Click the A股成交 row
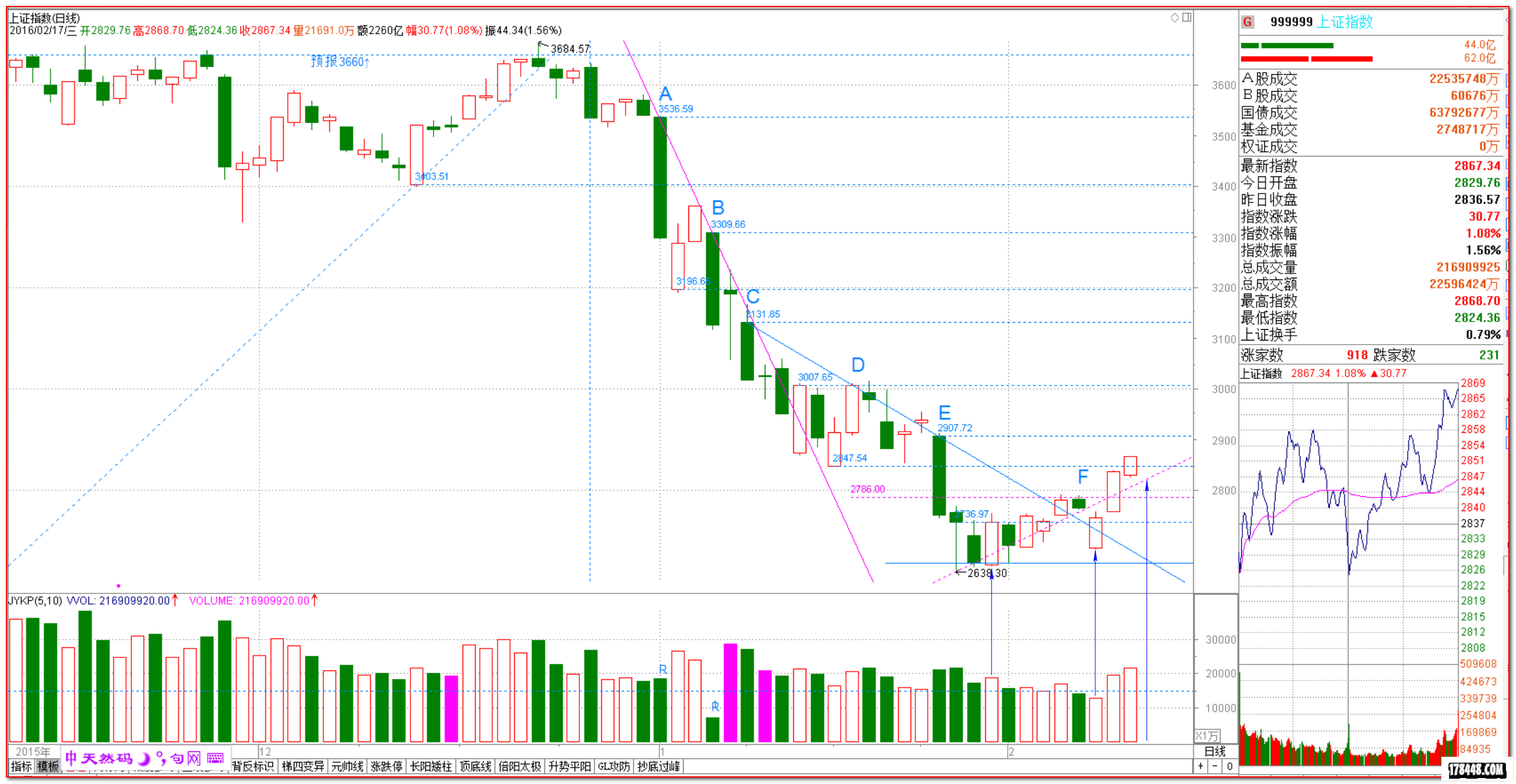 [1371, 79]
